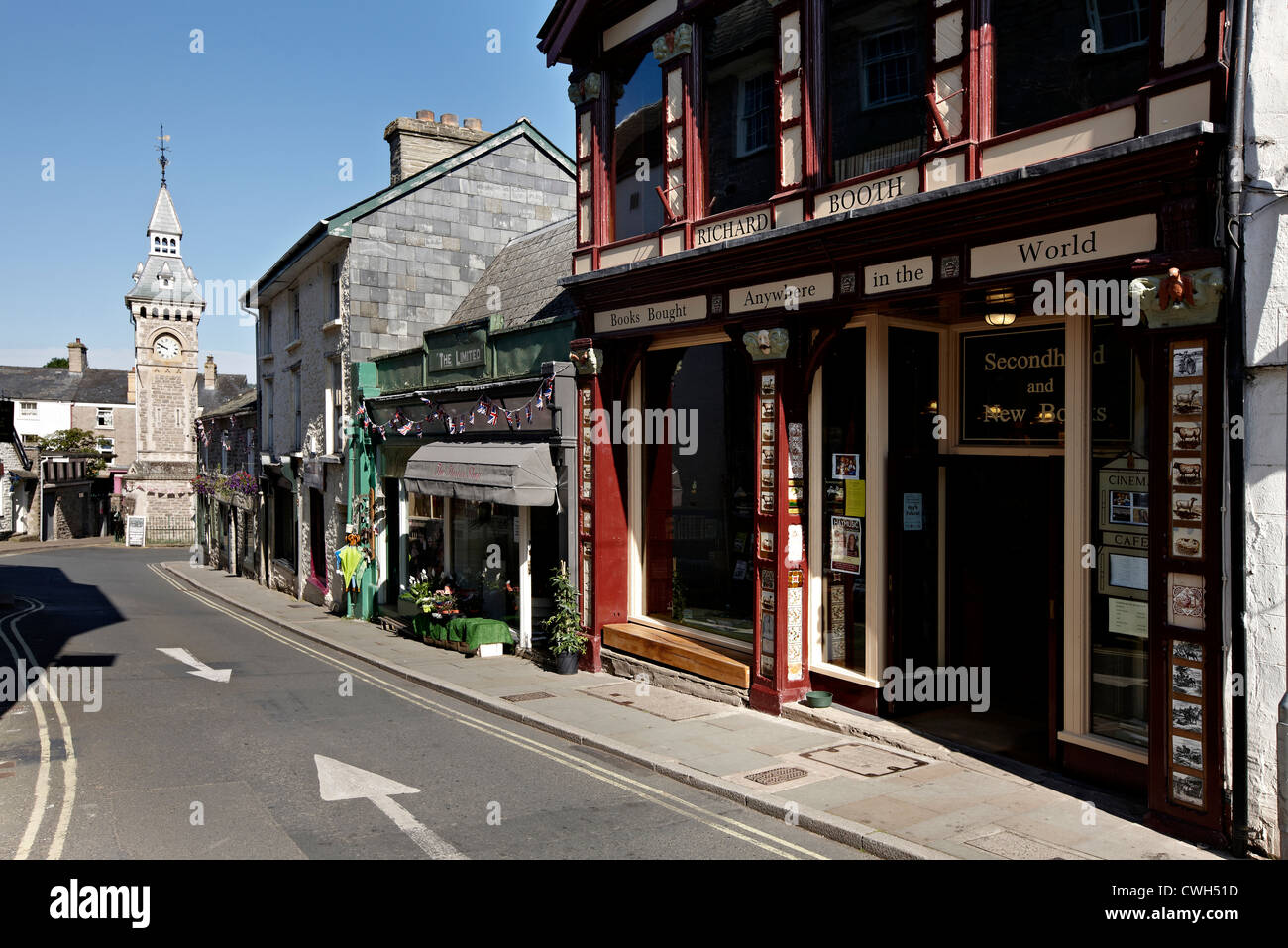Select 'THE LIMITED' green shop sign
1288x948 pixels.
[x=456, y=358]
